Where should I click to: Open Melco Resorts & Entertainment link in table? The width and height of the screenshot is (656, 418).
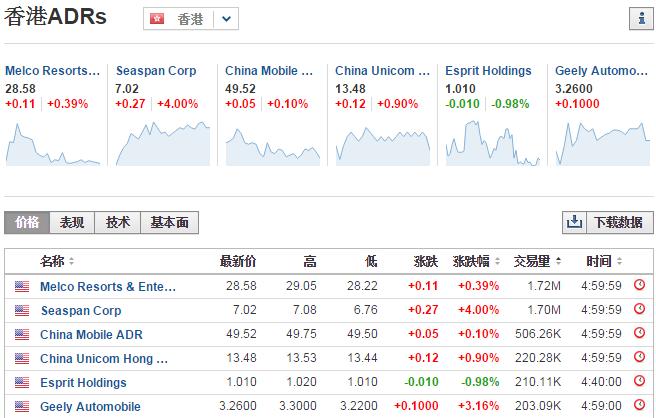point(107,287)
